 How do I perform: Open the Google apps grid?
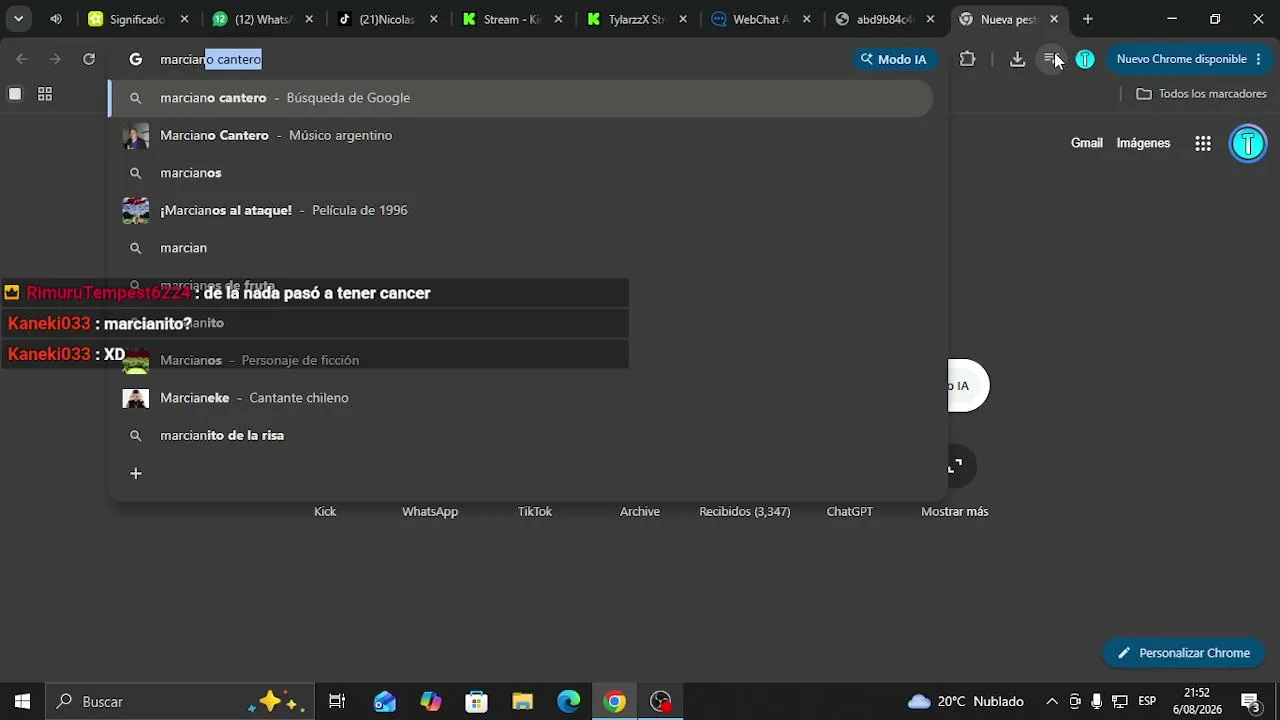click(1203, 143)
